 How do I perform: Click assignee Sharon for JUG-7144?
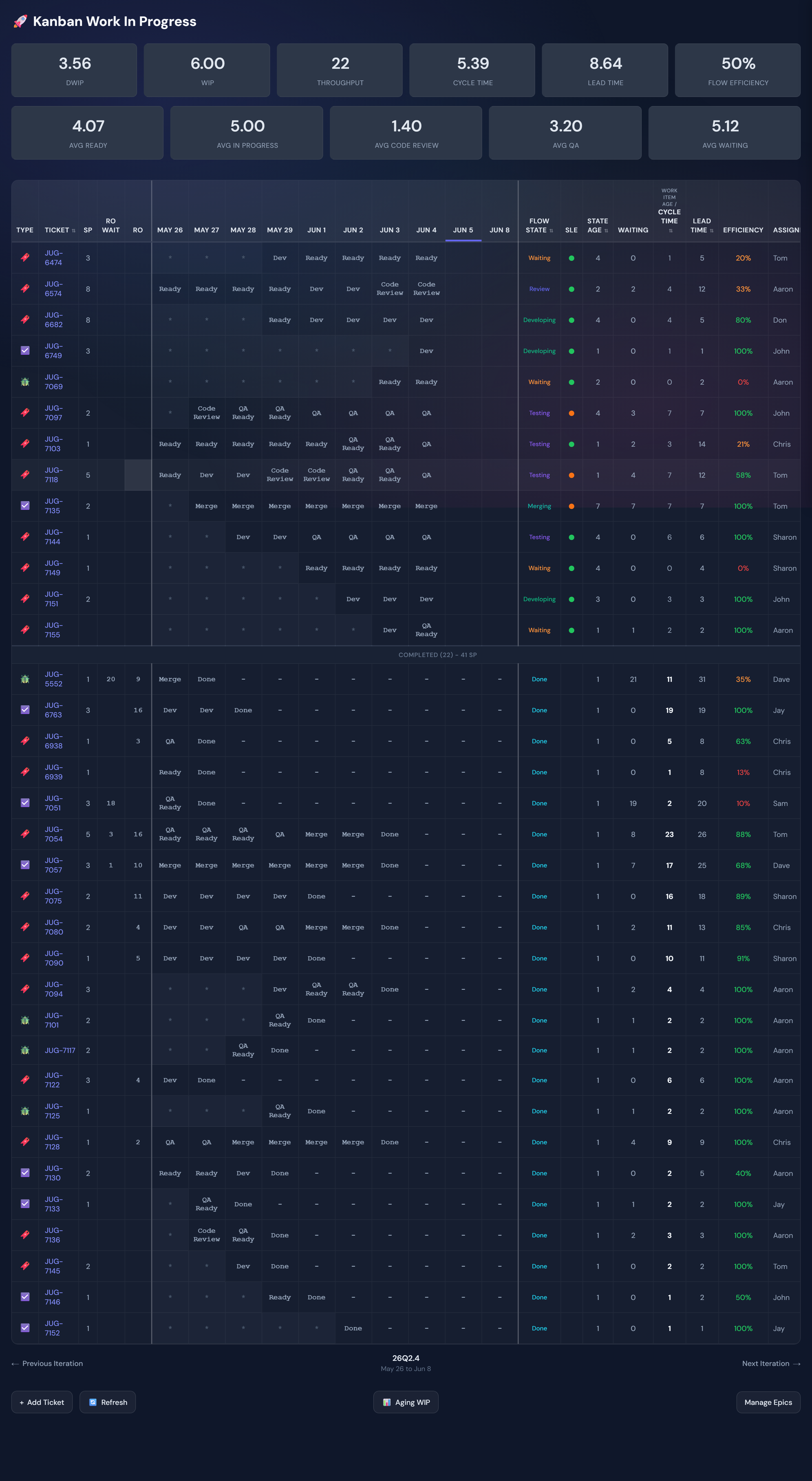784,537
